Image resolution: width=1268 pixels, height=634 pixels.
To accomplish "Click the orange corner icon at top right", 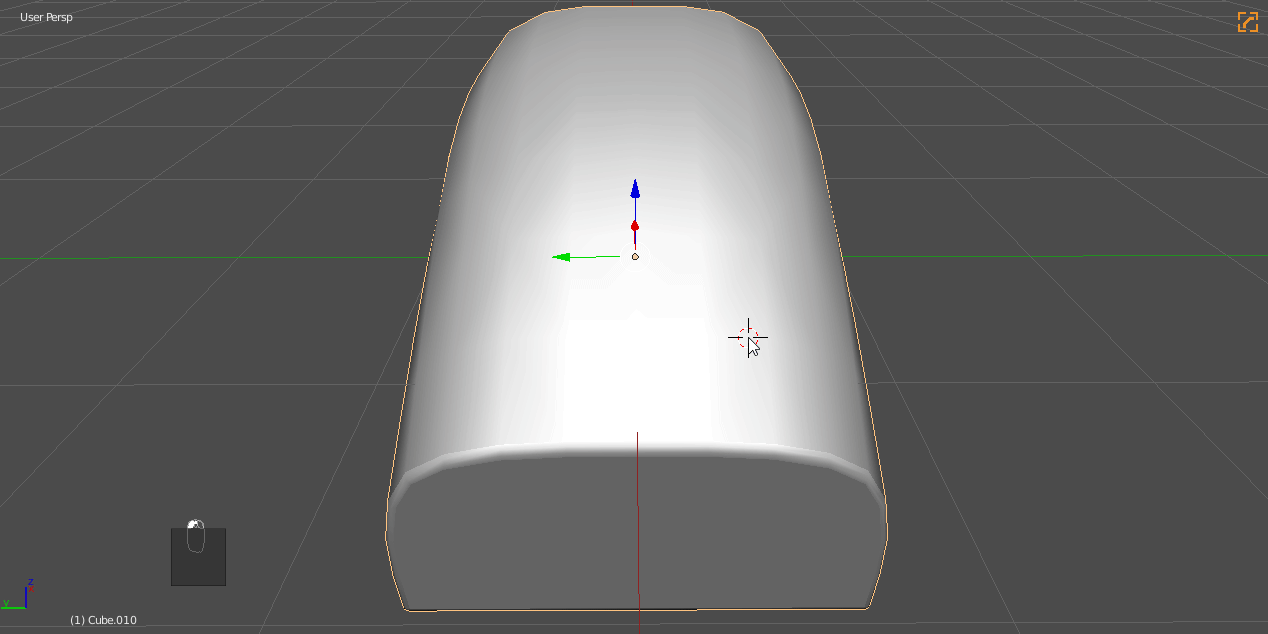I will pos(1247,22).
